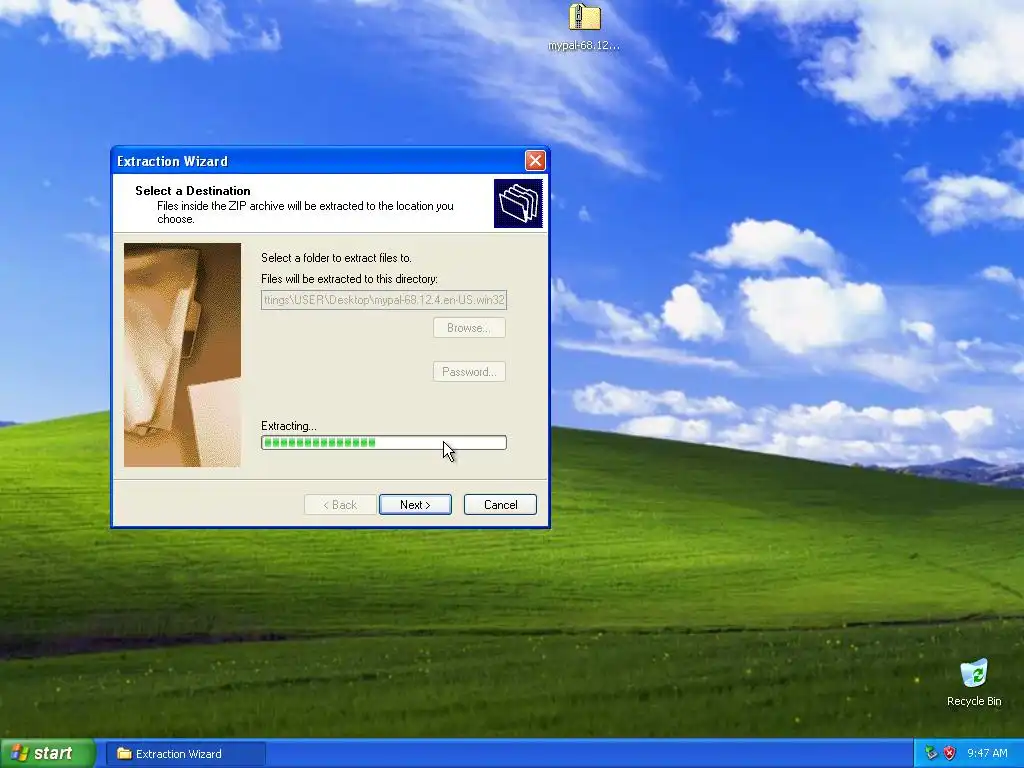Click the Password button
The image size is (1024, 768).
(x=469, y=372)
